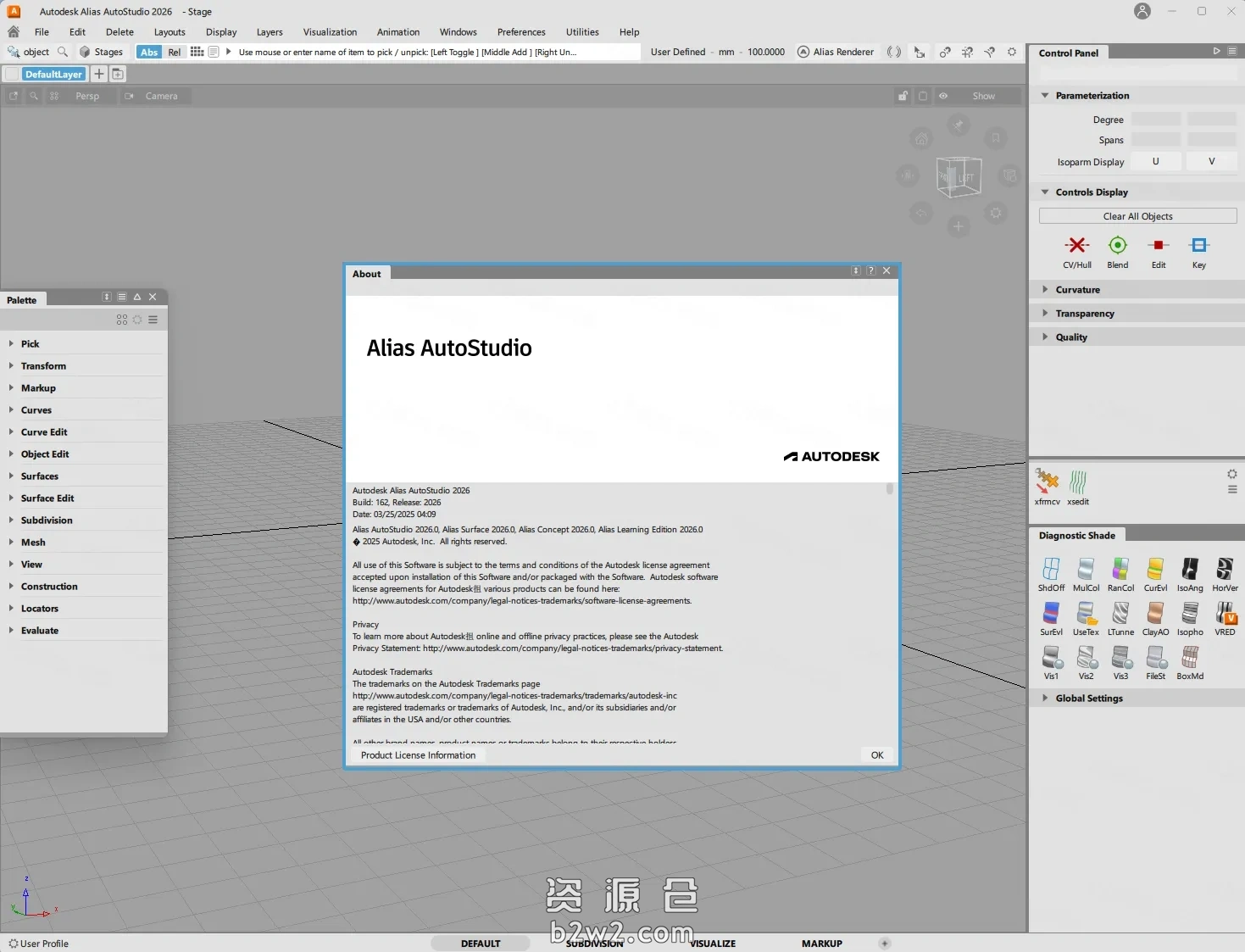Toggle Isoparm Display U button
The image size is (1245, 952).
[1155, 162]
